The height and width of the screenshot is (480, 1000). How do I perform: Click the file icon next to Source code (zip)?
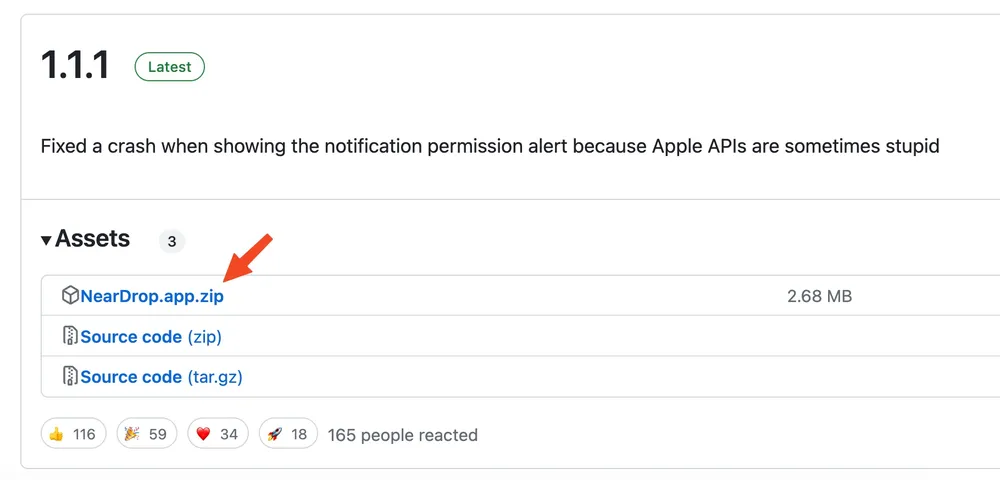click(x=70, y=336)
